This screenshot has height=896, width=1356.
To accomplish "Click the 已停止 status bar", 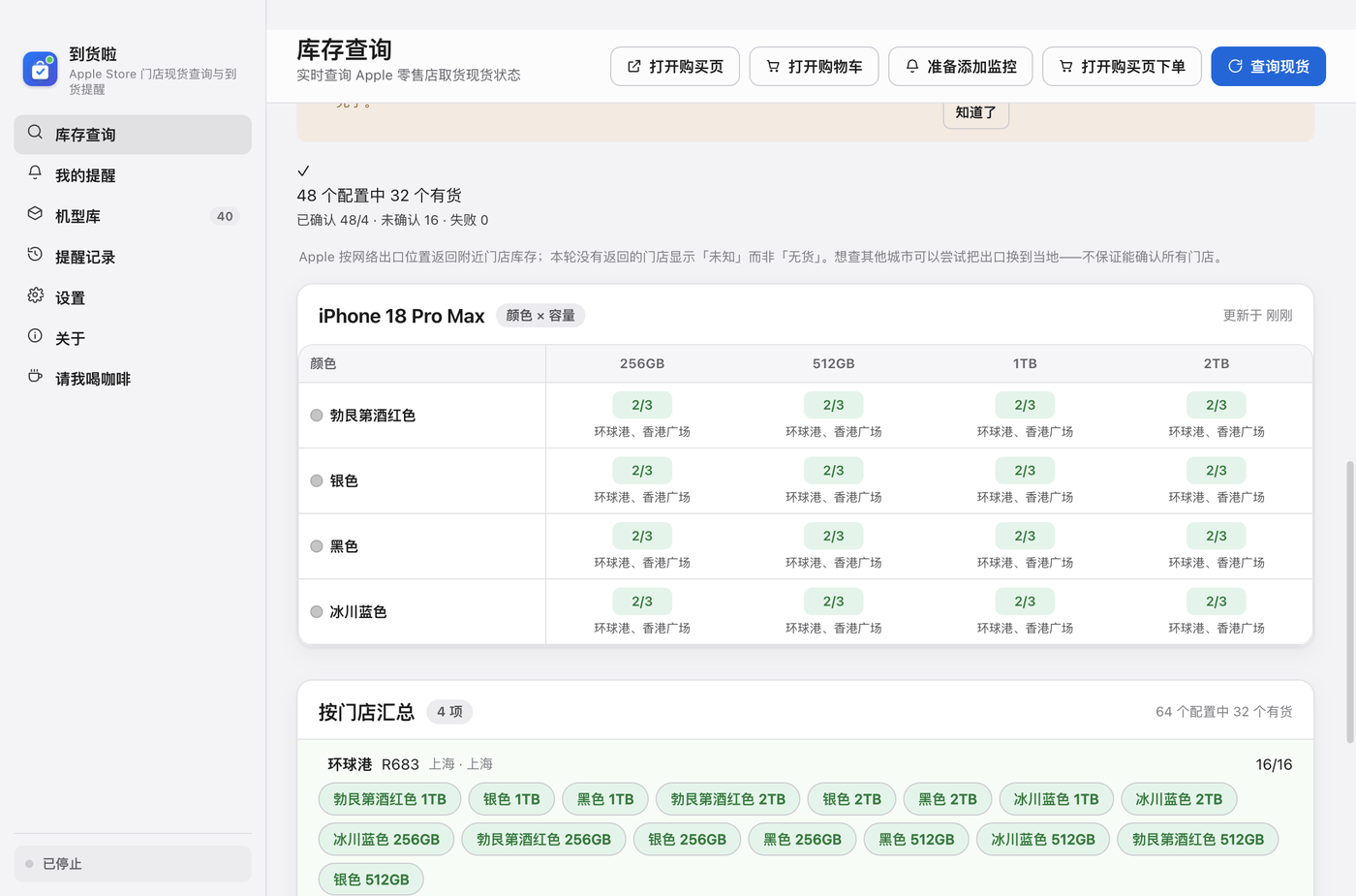I will pos(133,864).
